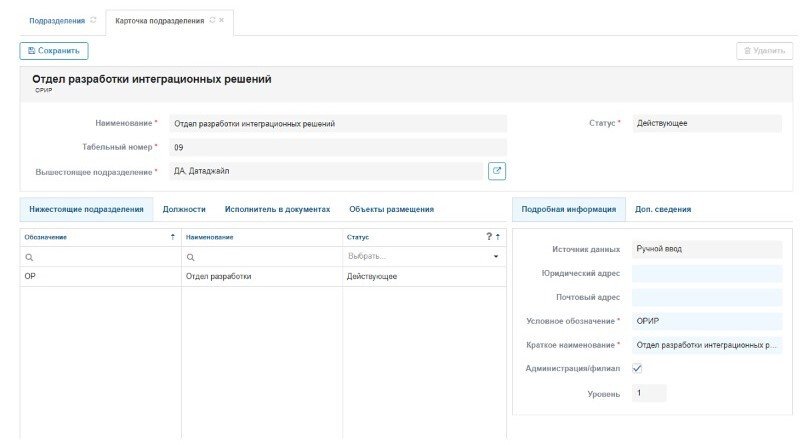Open the Статус filter dropdown Выбрать...

click(x=422, y=257)
